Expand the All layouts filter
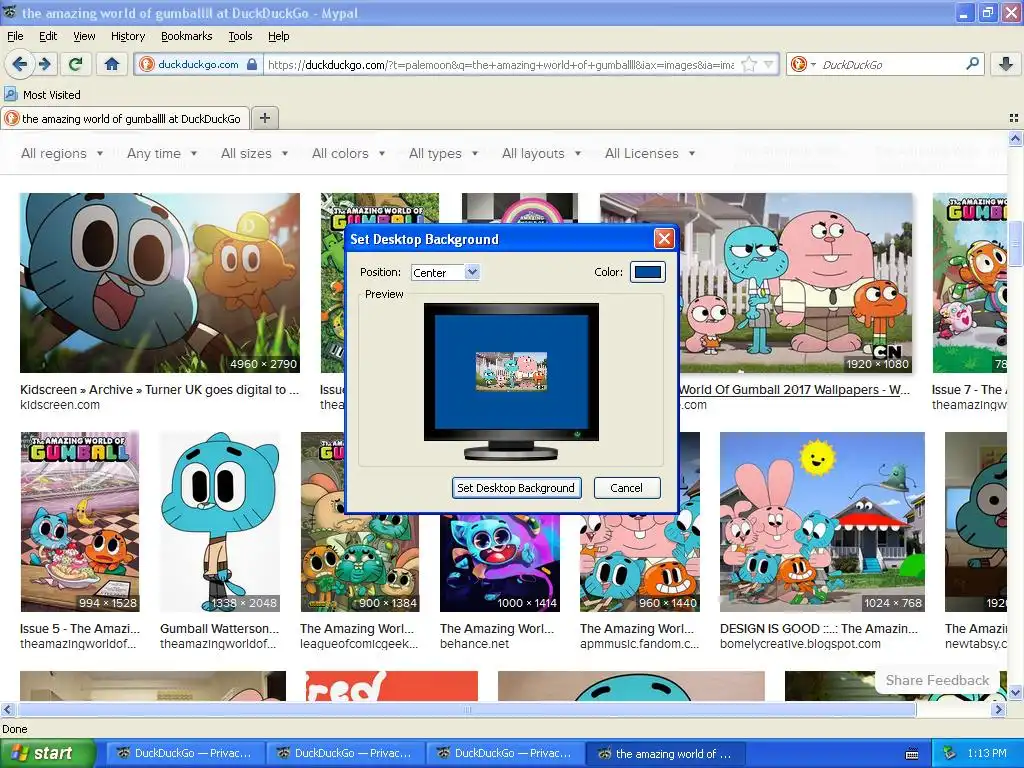 point(541,153)
